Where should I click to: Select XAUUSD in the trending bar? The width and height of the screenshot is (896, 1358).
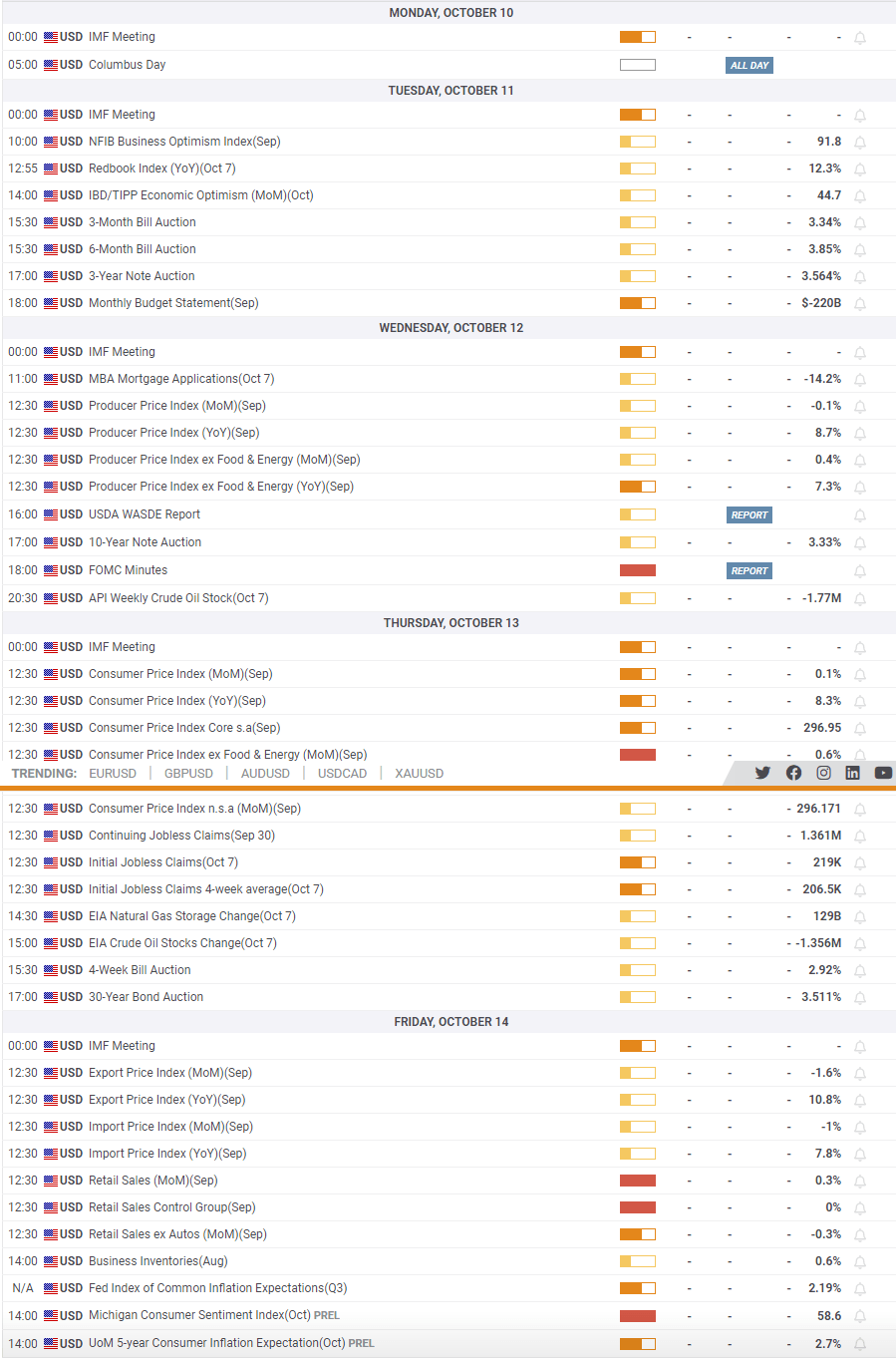coord(420,774)
